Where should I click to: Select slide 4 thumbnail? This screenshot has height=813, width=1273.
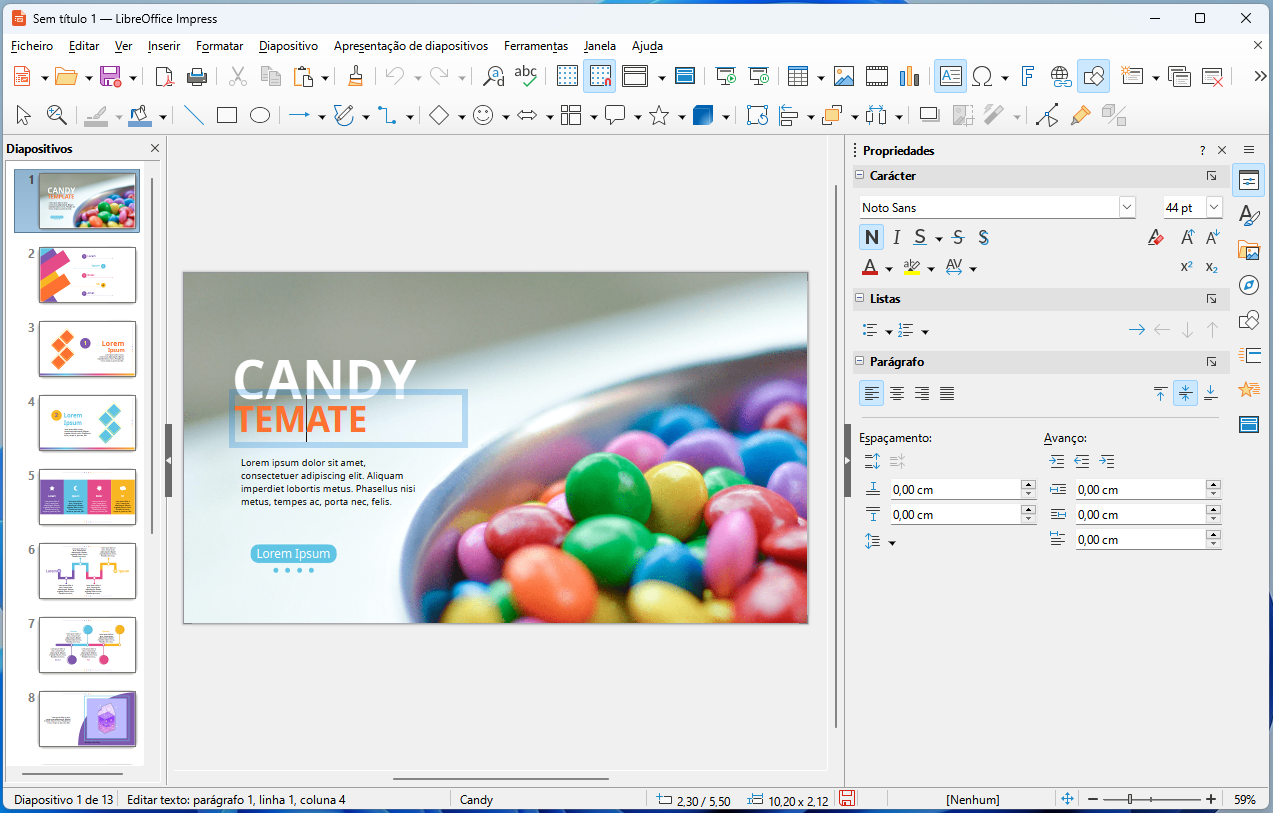pyautogui.click(x=87, y=422)
